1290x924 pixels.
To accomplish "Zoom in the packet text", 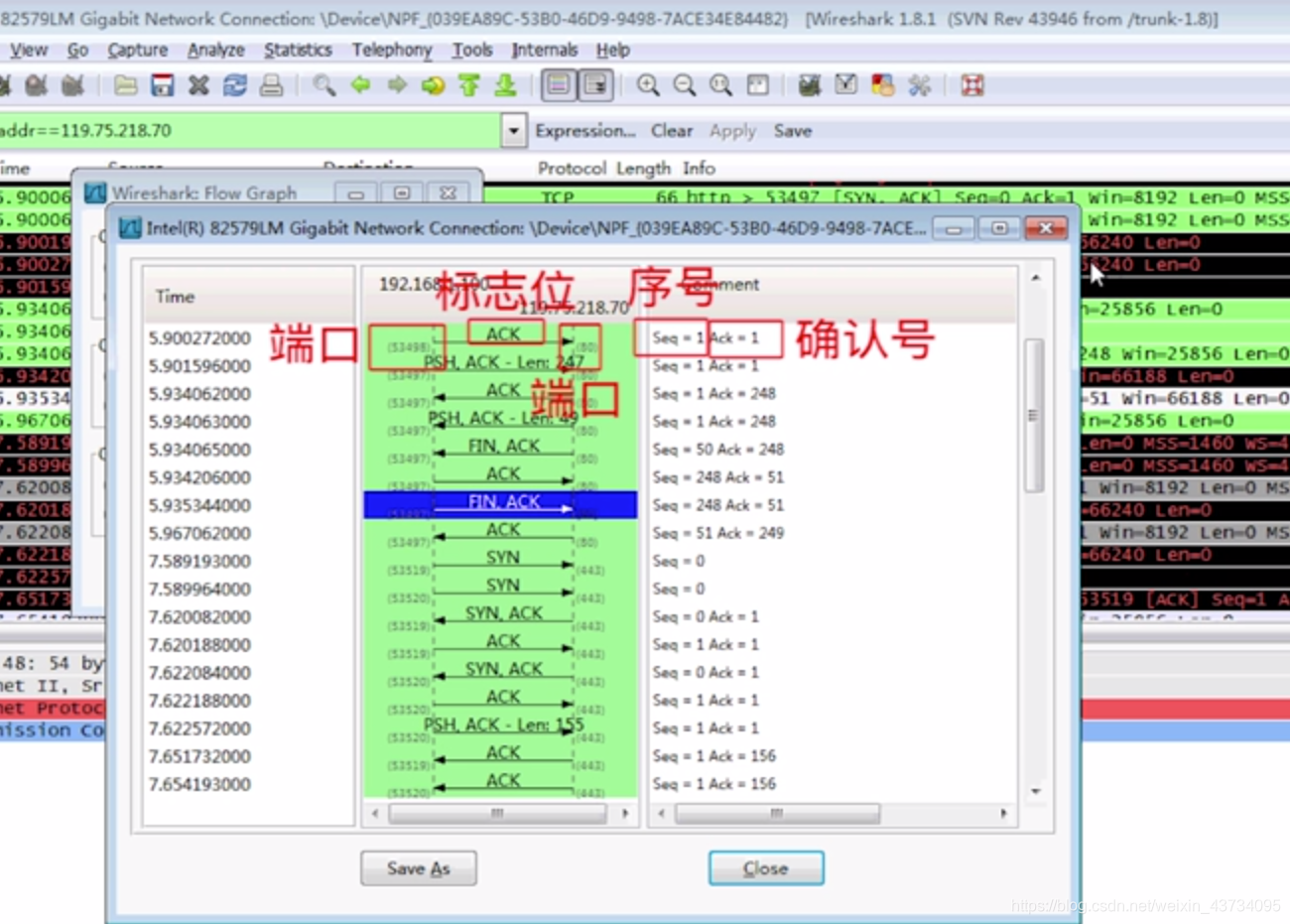I will pyautogui.click(x=648, y=86).
